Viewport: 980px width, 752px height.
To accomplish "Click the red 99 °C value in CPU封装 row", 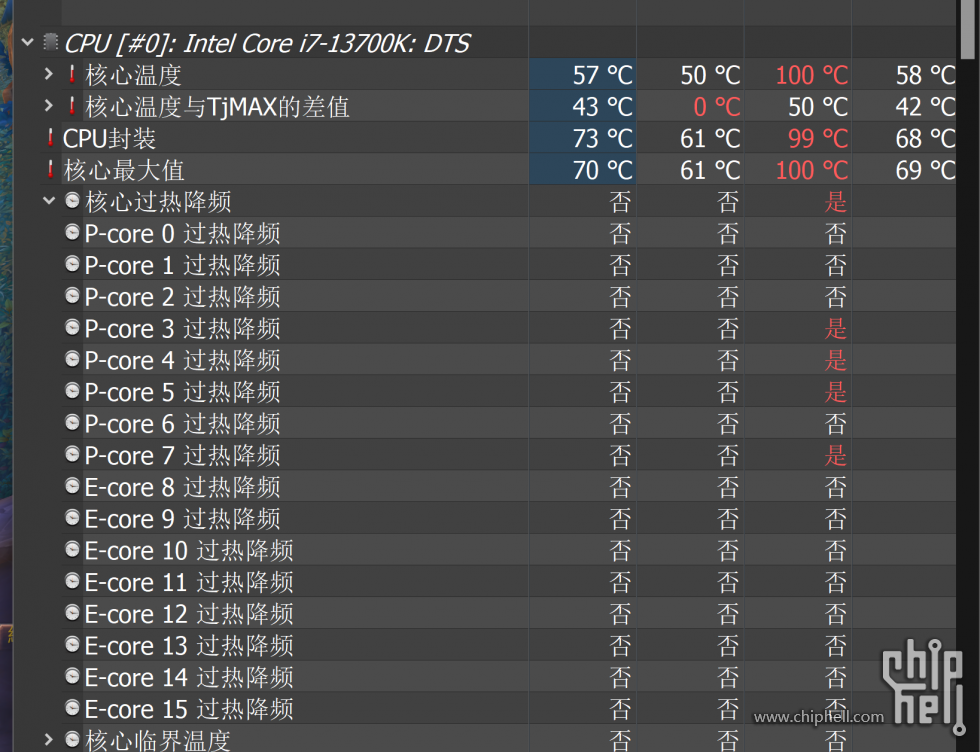I will (818, 139).
